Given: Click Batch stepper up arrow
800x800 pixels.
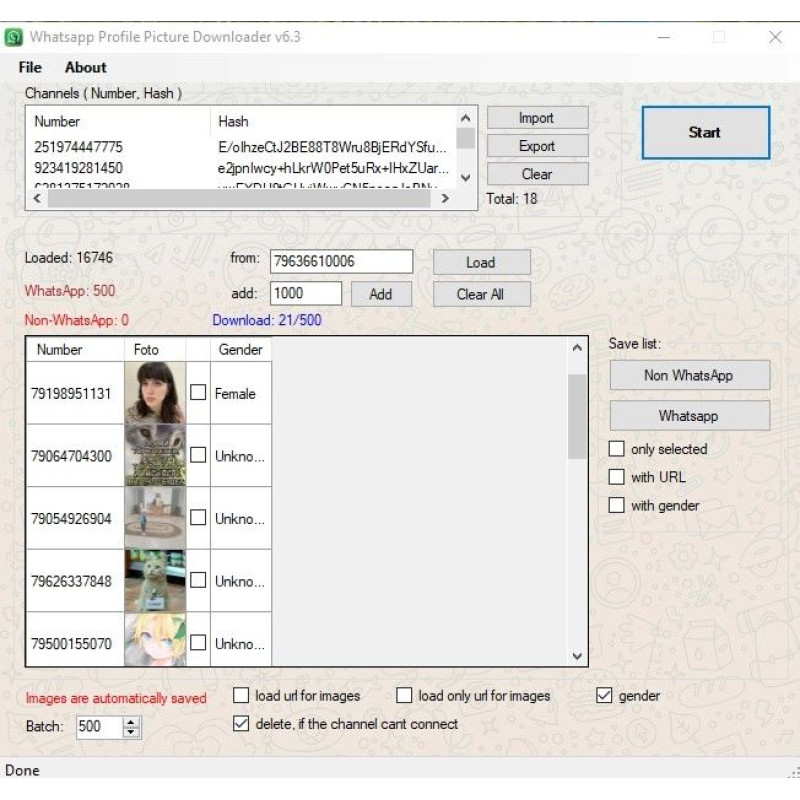Looking at the screenshot, I should [x=131, y=722].
